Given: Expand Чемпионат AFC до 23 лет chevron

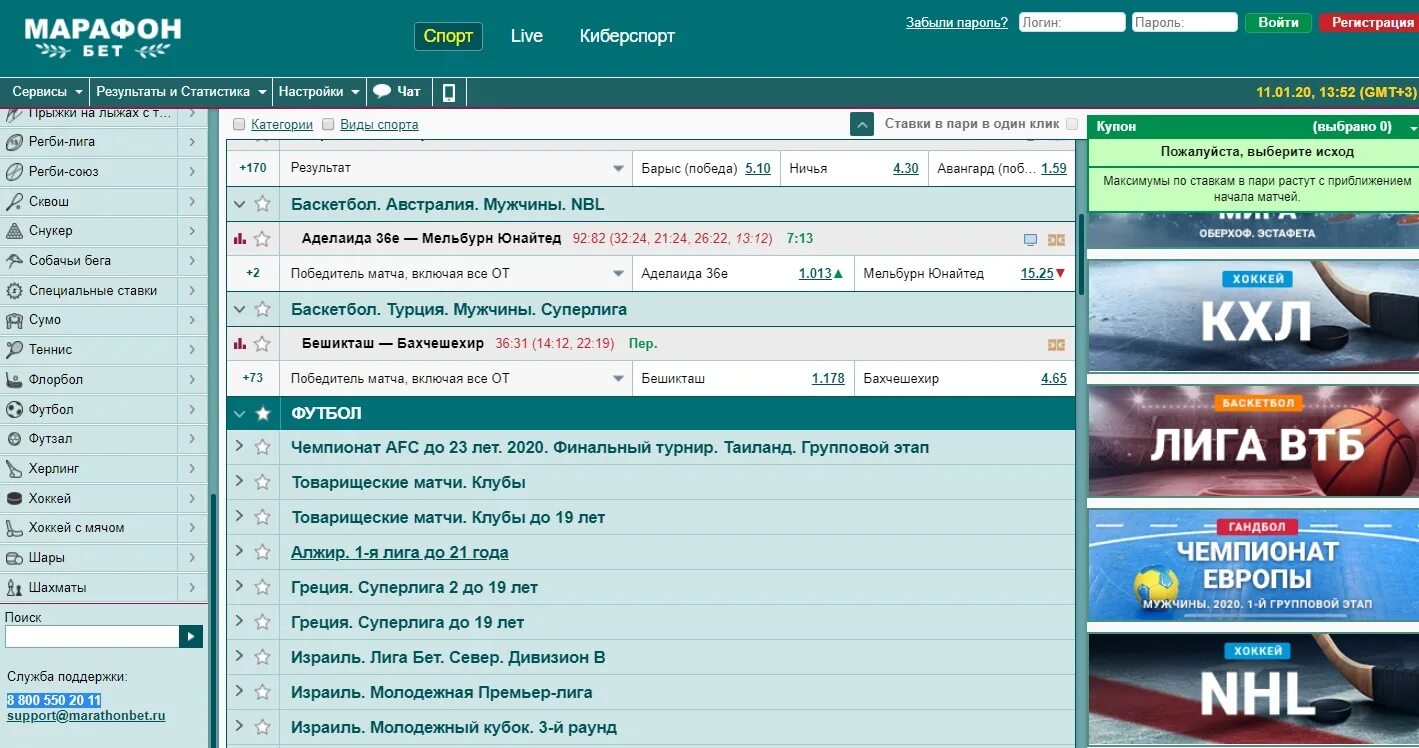Looking at the screenshot, I should pos(239,447).
